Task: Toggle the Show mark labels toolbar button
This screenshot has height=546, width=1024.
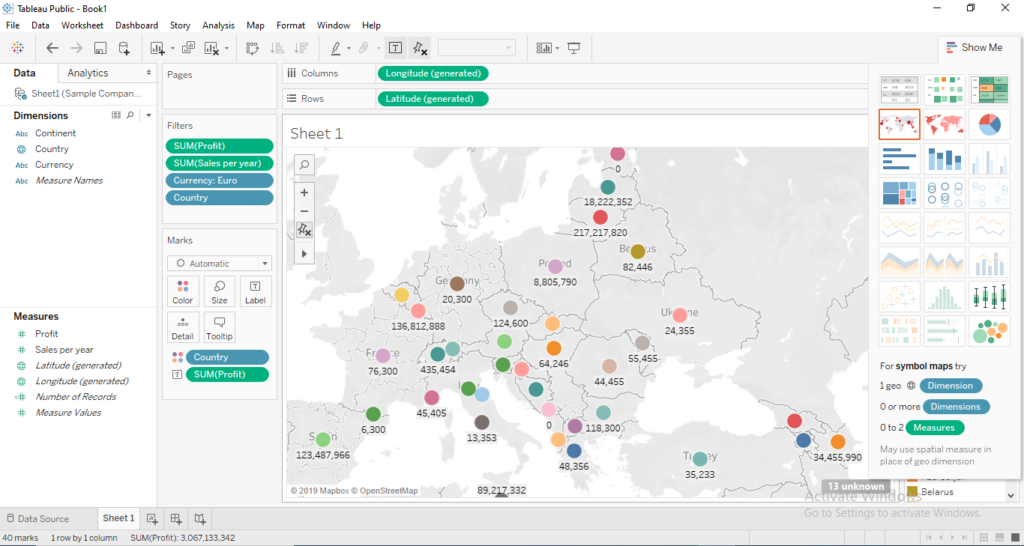Action: [x=395, y=48]
